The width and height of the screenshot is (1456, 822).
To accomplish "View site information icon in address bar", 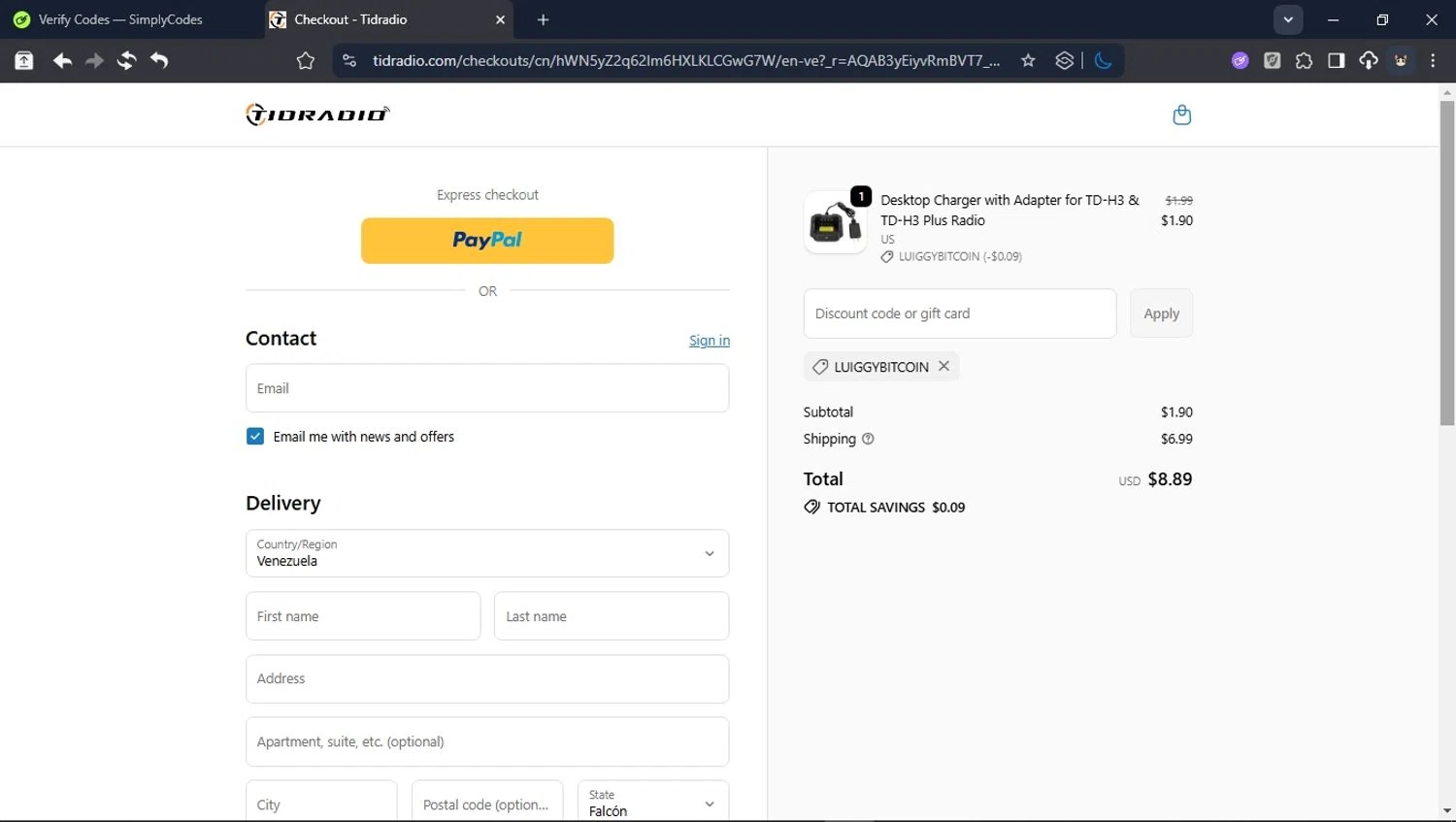I will [x=349, y=61].
